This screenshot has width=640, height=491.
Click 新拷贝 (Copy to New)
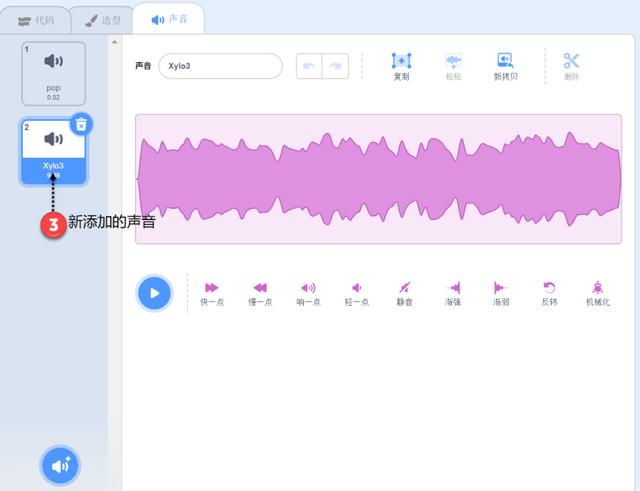click(x=505, y=67)
